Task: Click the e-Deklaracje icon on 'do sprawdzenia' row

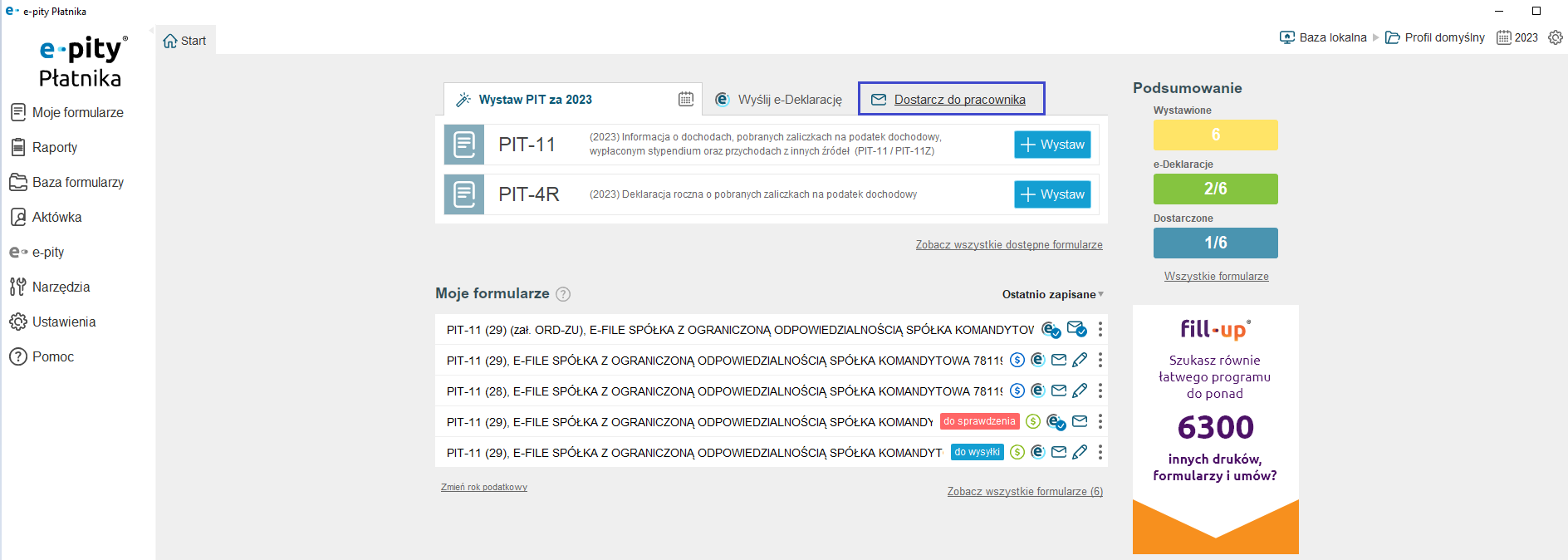Action: 1056,422
